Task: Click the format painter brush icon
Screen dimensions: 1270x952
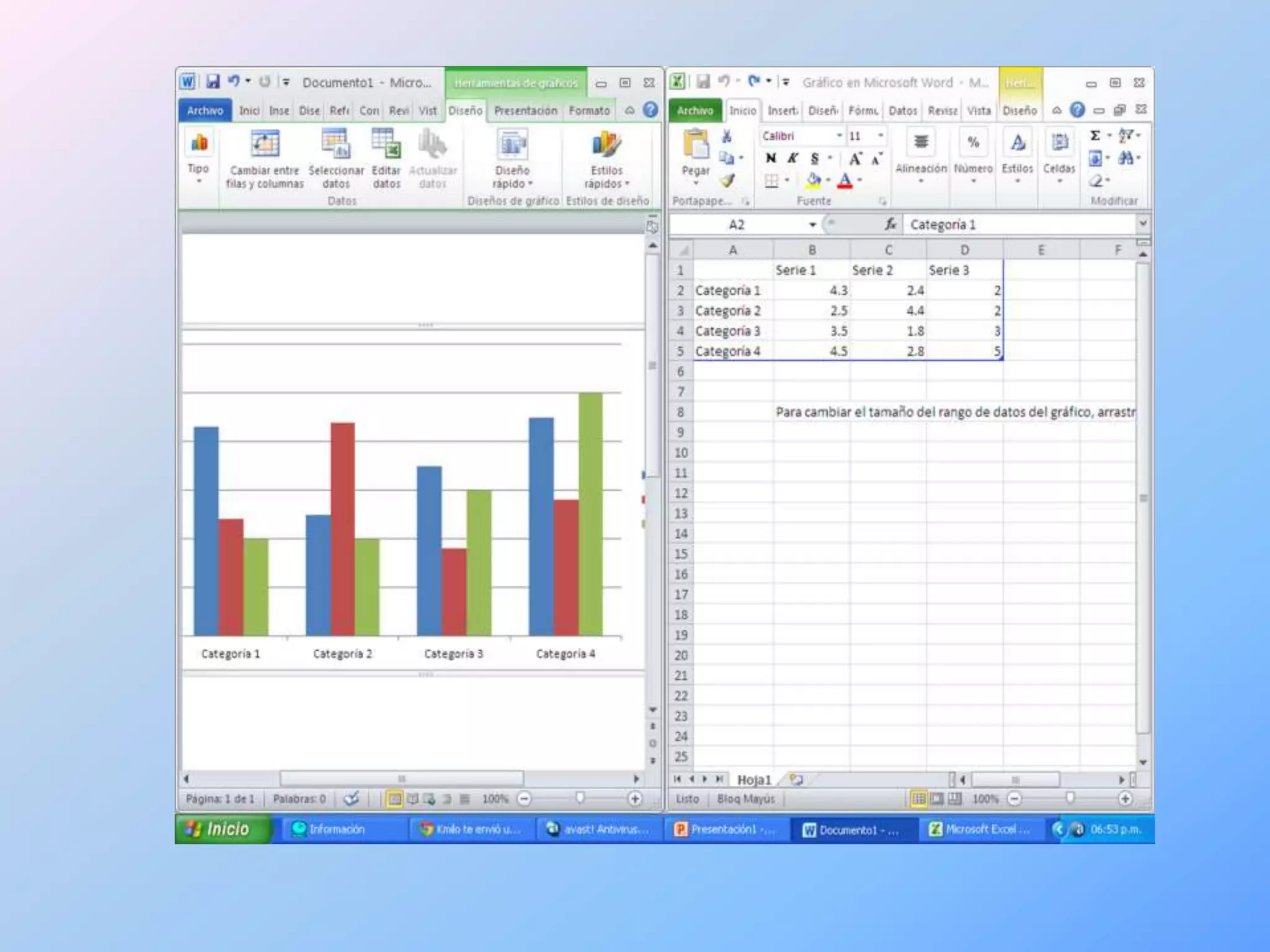Action: coord(727,181)
